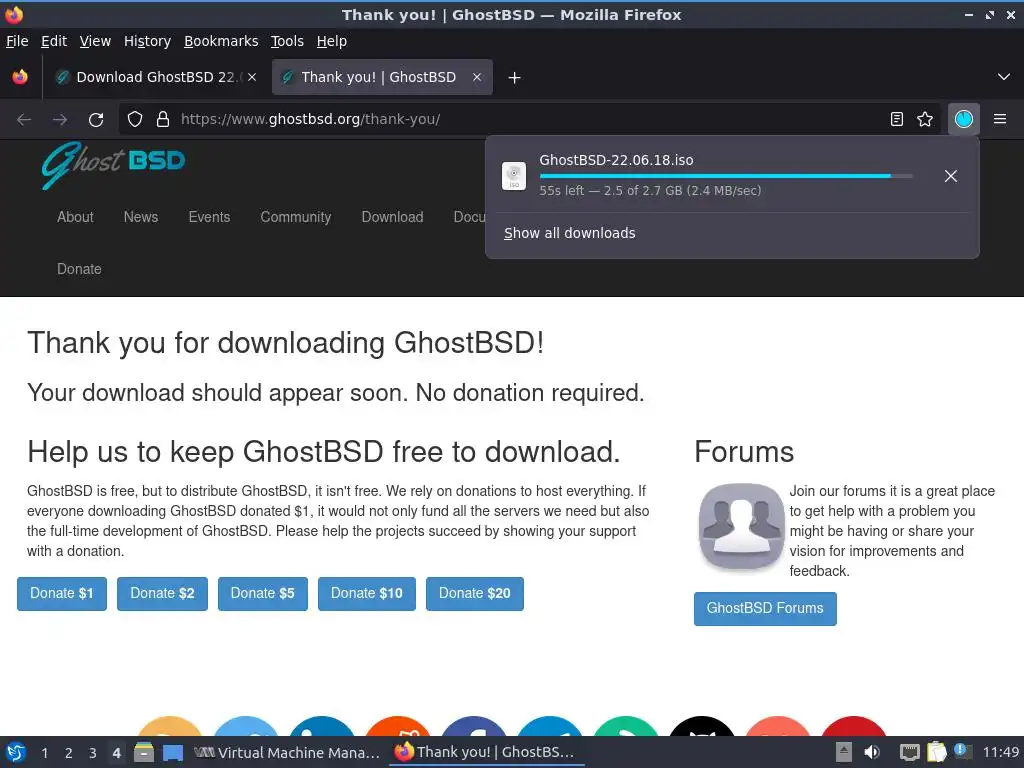Switch to workspace 3
1024x768 pixels.
coord(93,753)
